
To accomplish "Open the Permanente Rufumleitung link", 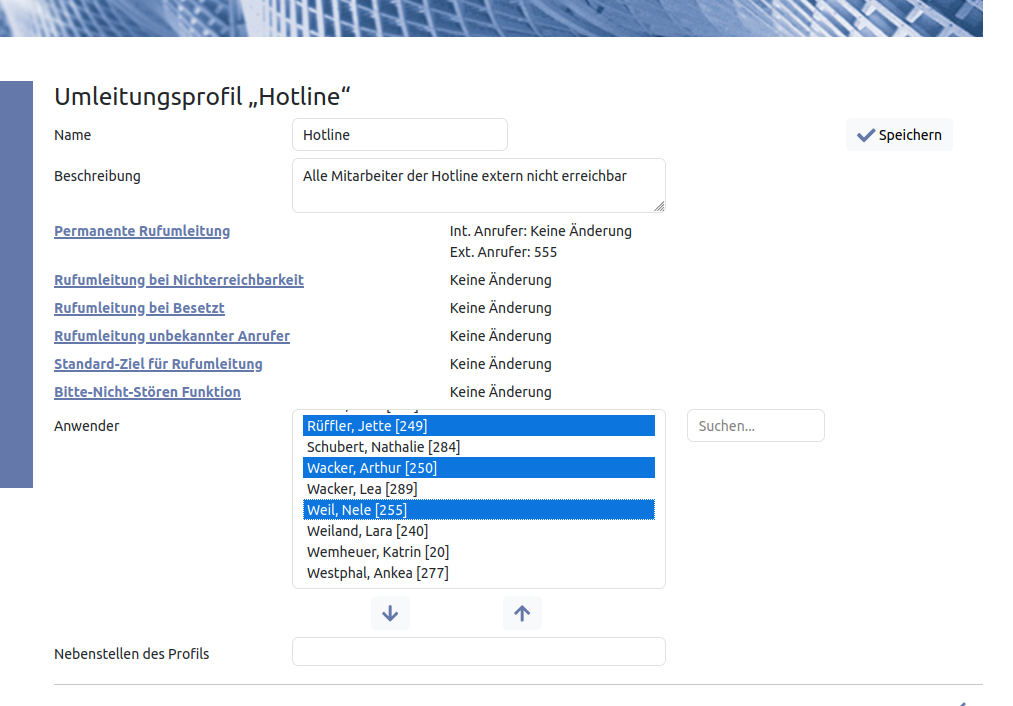I will [x=142, y=231].
